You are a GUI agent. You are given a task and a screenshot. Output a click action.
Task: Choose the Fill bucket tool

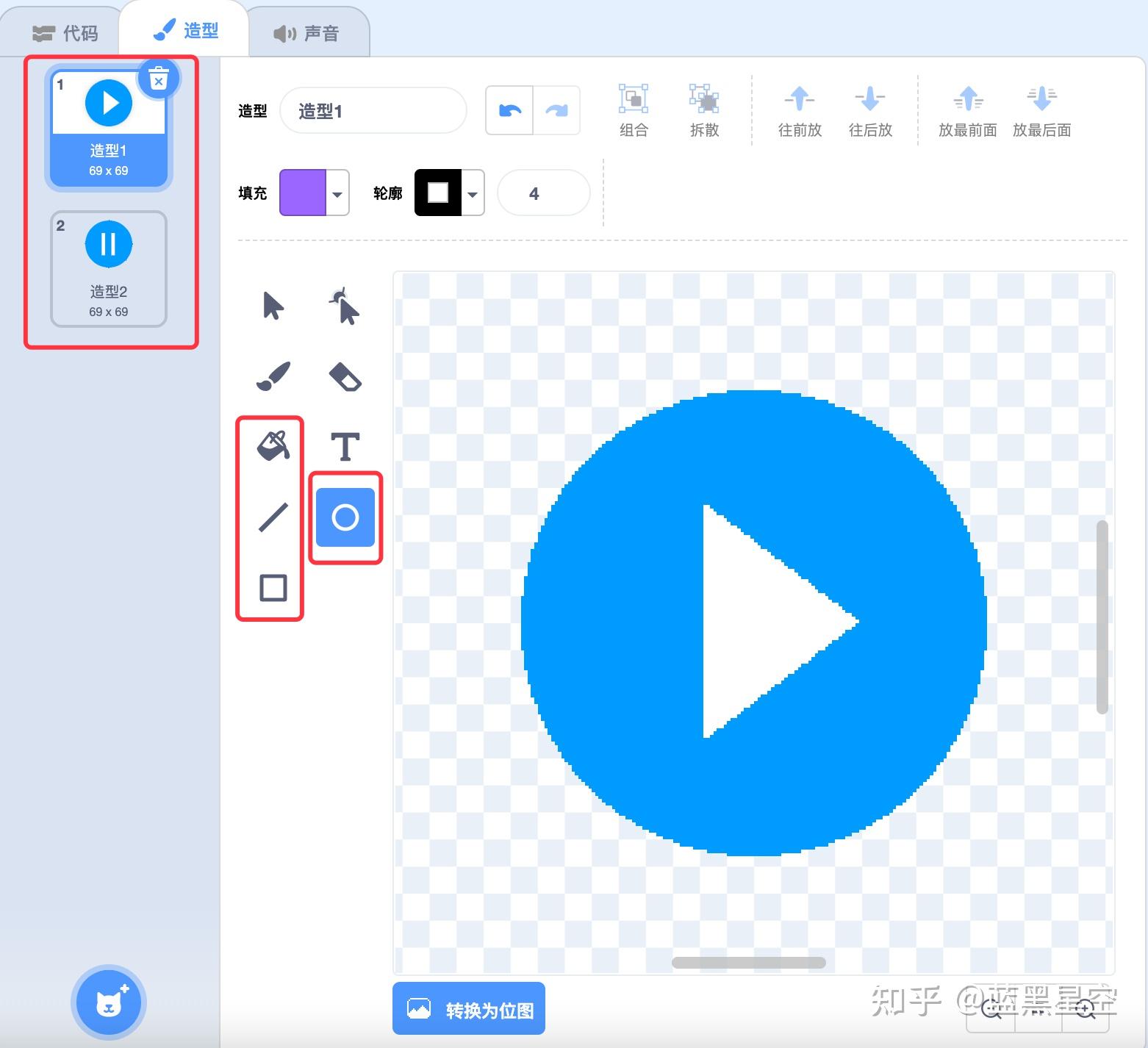[271, 445]
